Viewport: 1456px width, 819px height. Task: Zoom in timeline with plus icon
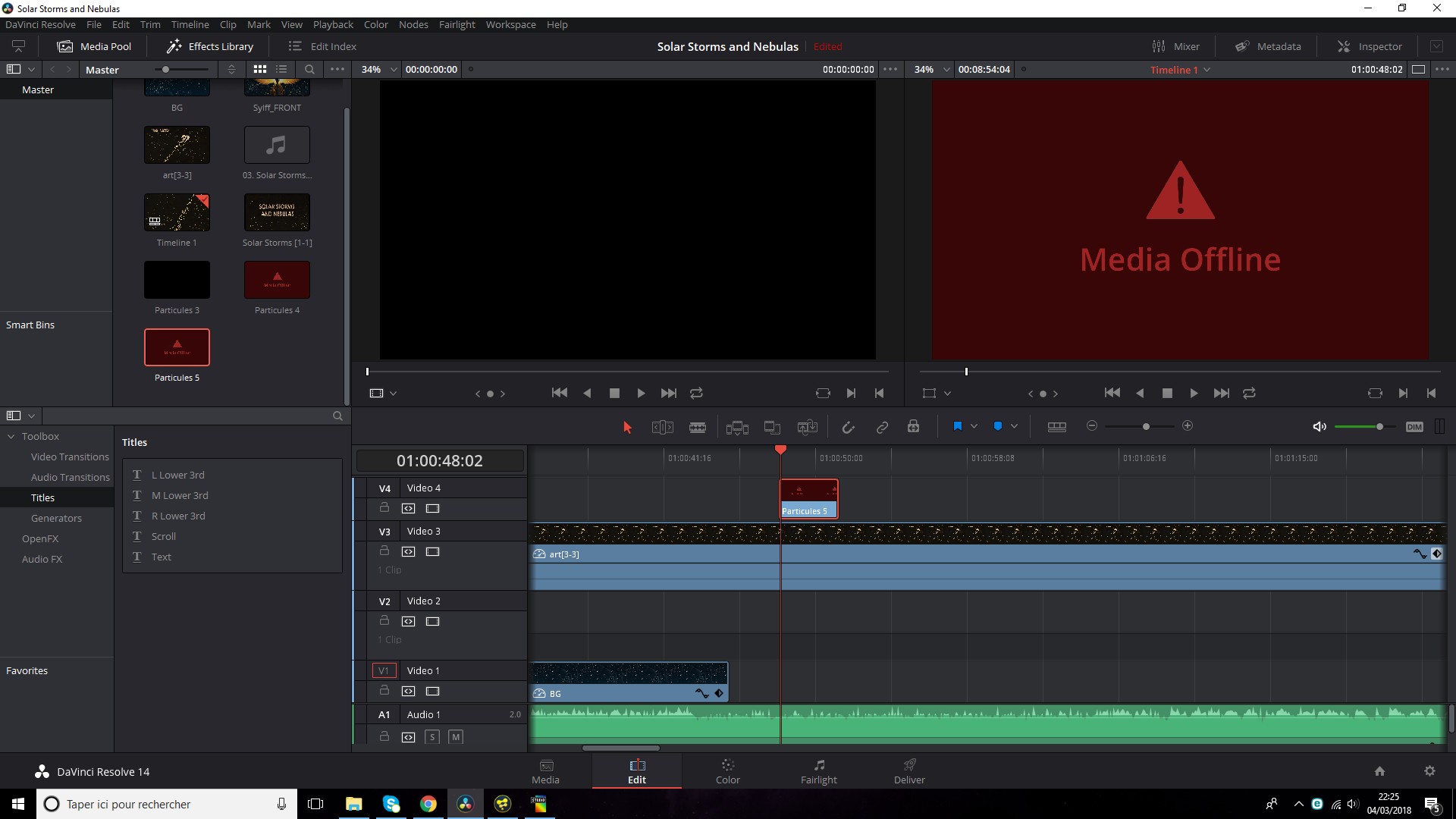point(1188,425)
